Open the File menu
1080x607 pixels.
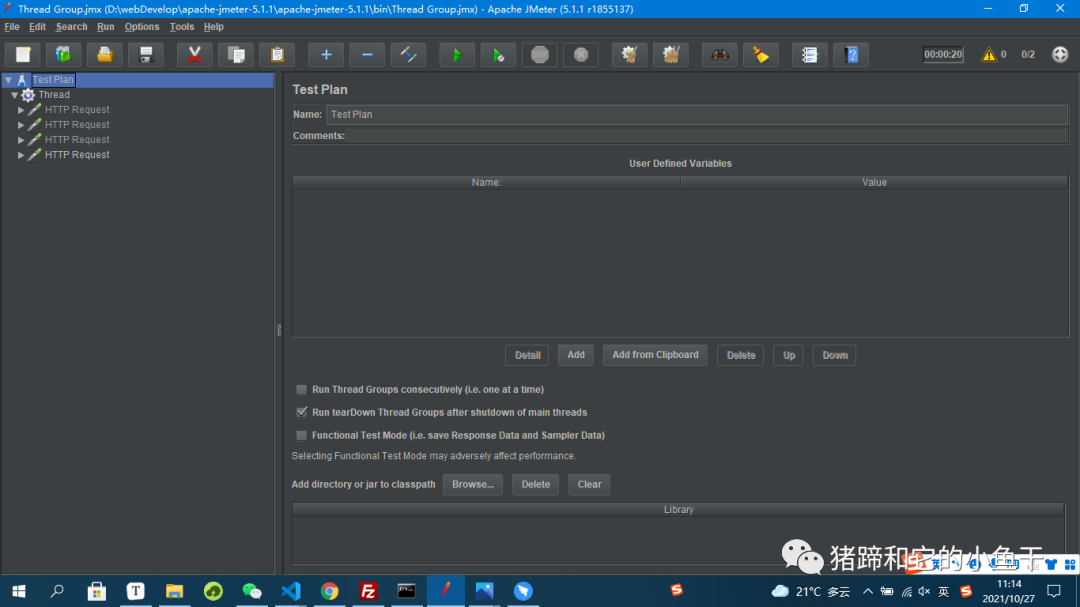click(12, 27)
